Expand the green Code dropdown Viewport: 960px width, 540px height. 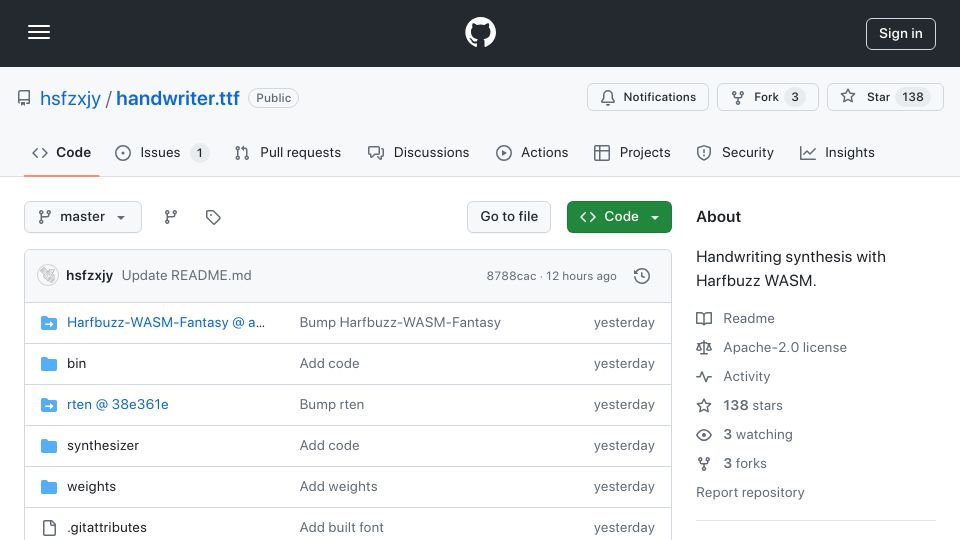point(619,217)
